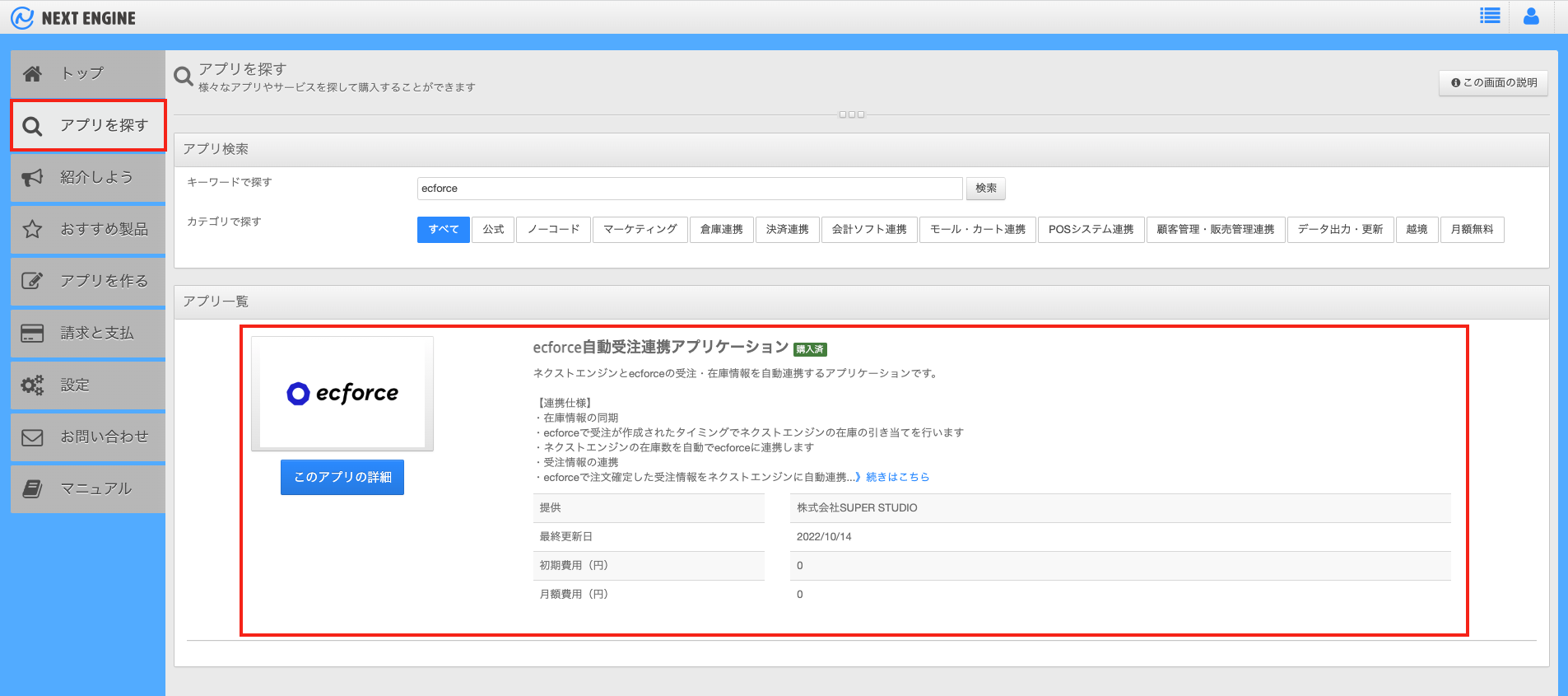Select the データ出力・更新 category filter
This screenshot has width=1568, height=696.
(x=1341, y=230)
